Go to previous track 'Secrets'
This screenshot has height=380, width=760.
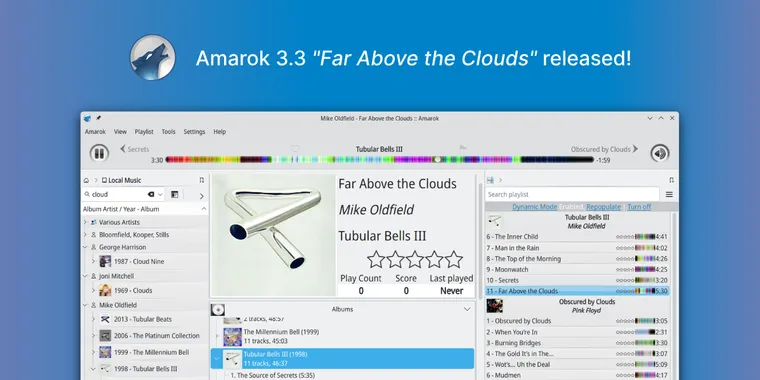(x=135, y=149)
